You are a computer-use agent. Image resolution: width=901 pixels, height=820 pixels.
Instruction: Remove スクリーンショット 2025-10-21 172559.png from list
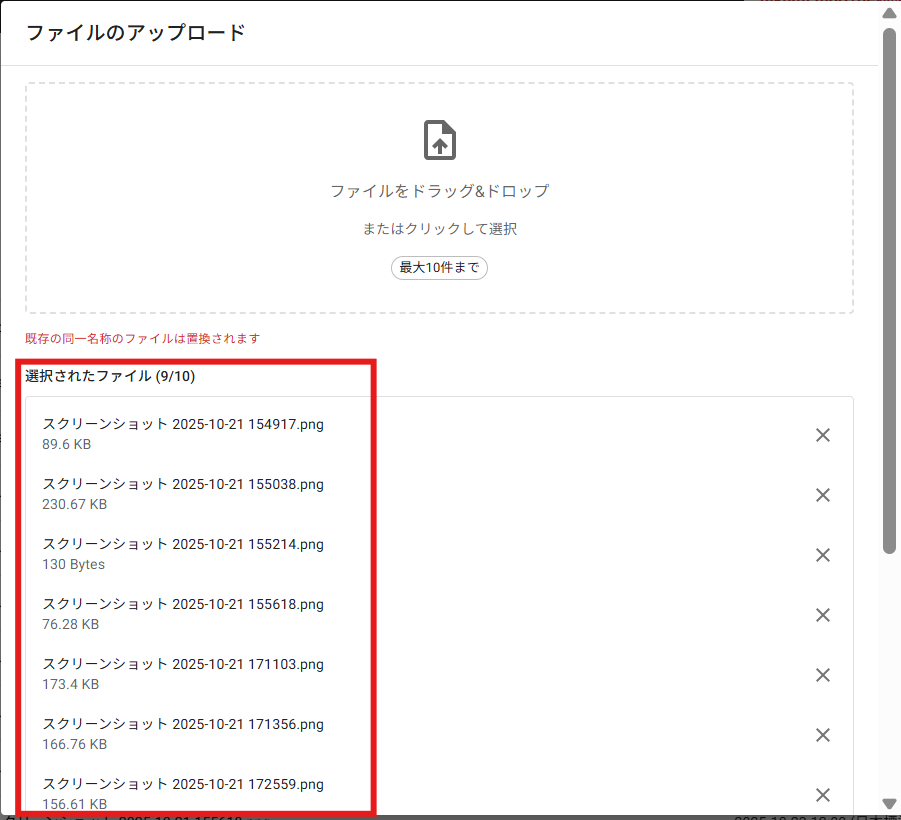823,795
